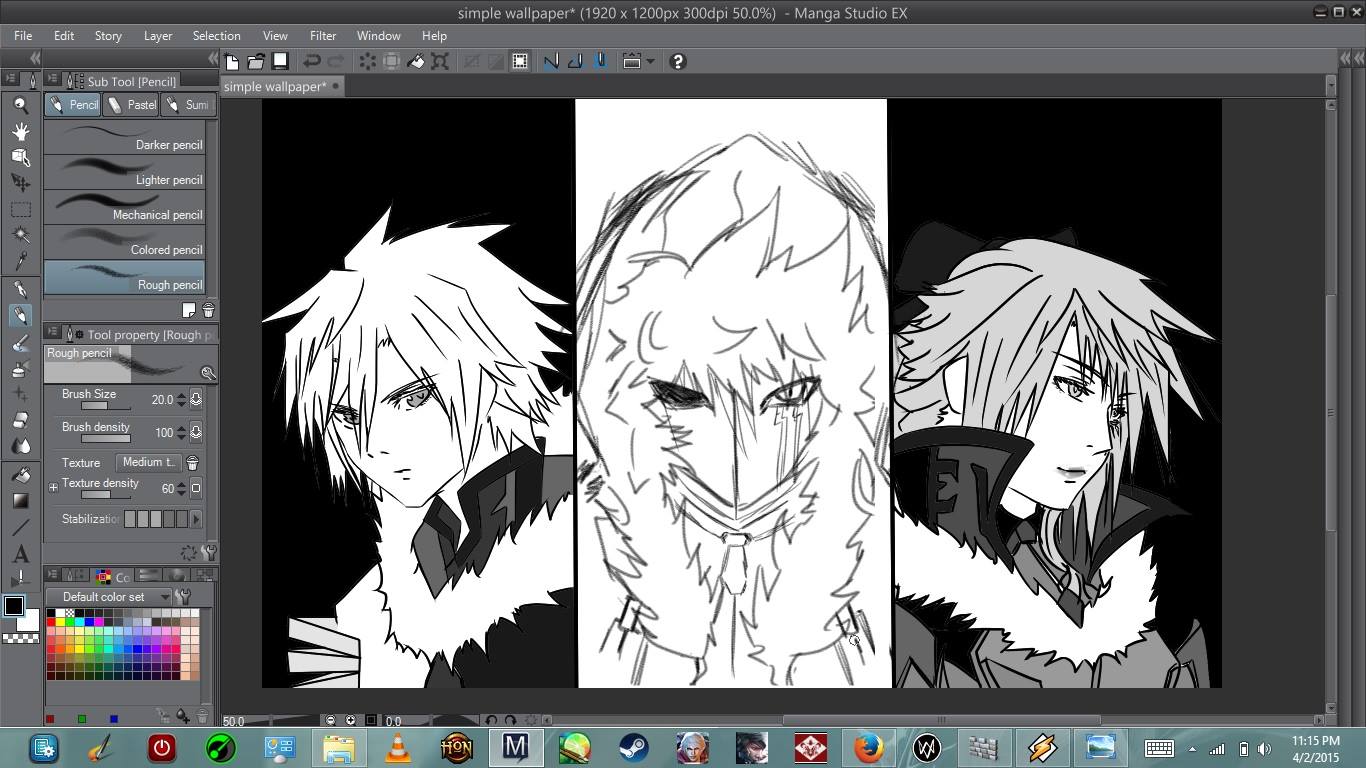The image size is (1366, 768).
Task: Select the Fill bucket tool
Action: 20,475
